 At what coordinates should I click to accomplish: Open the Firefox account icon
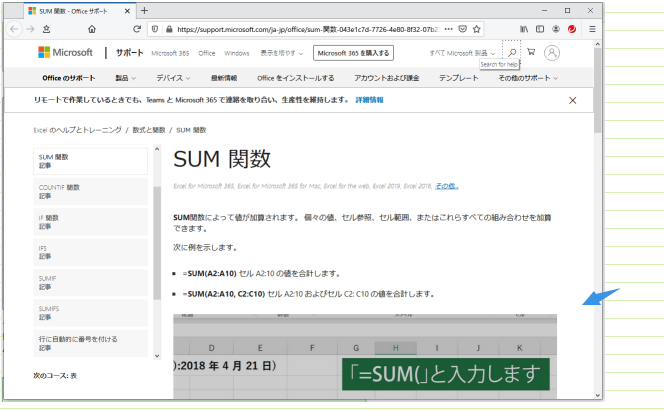click(x=556, y=29)
